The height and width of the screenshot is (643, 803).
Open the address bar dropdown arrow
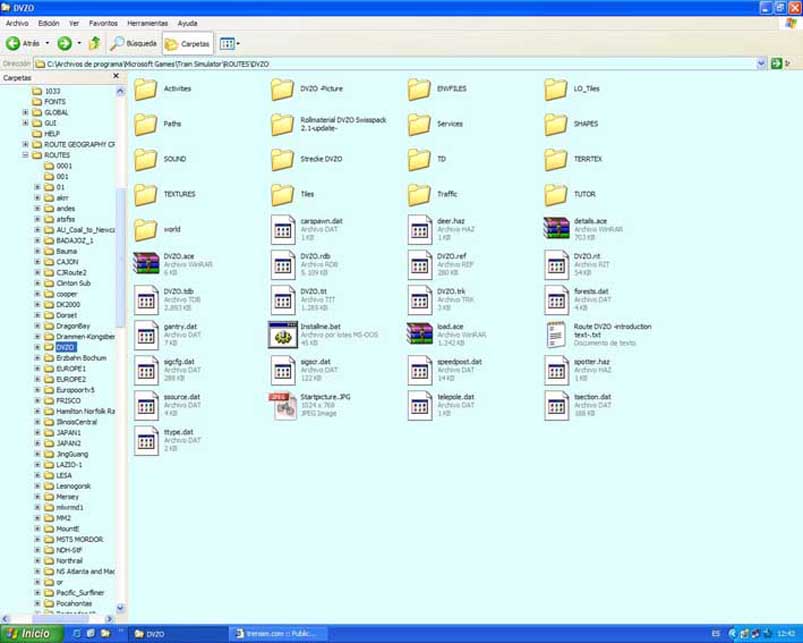[762, 63]
